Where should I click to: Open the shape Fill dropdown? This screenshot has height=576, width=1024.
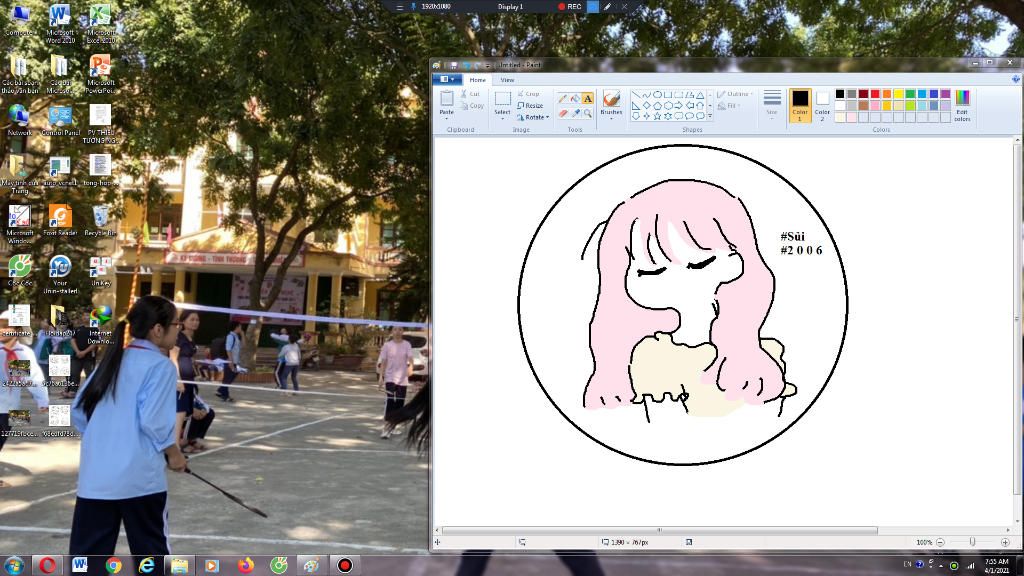[729, 106]
